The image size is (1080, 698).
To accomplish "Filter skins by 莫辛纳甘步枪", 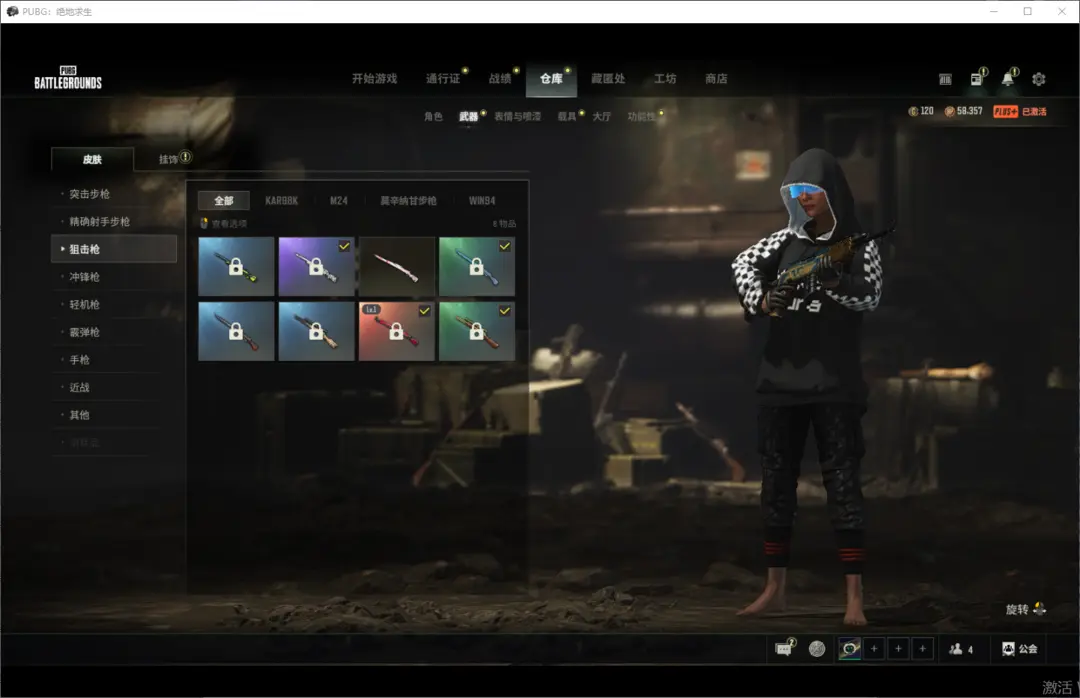I will (x=408, y=201).
